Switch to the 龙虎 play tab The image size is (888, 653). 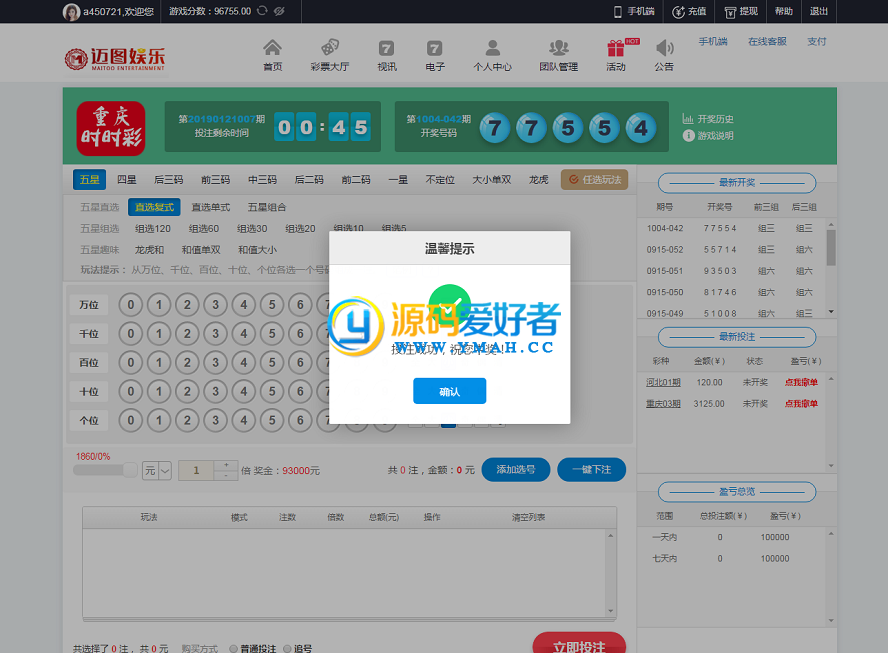pos(538,180)
